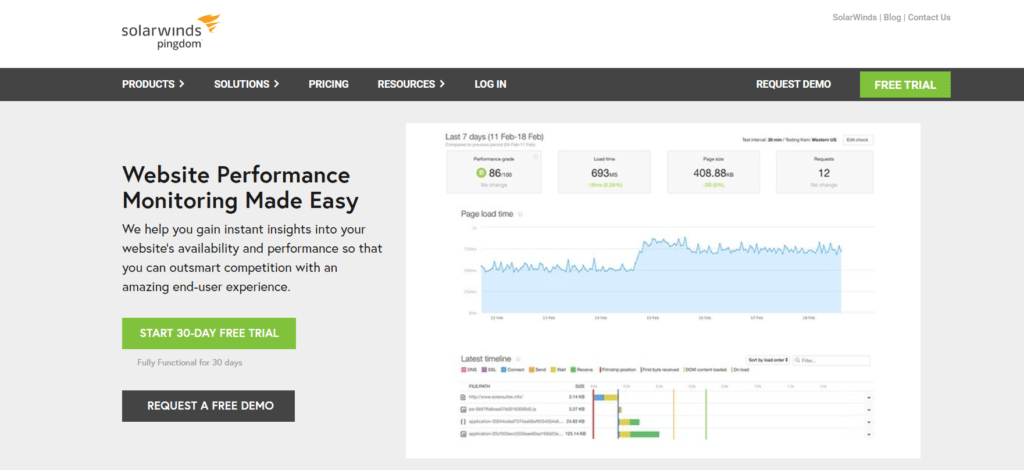Select Log In from navigation bar
This screenshot has width=1024, height=470.
pos(490,84)
